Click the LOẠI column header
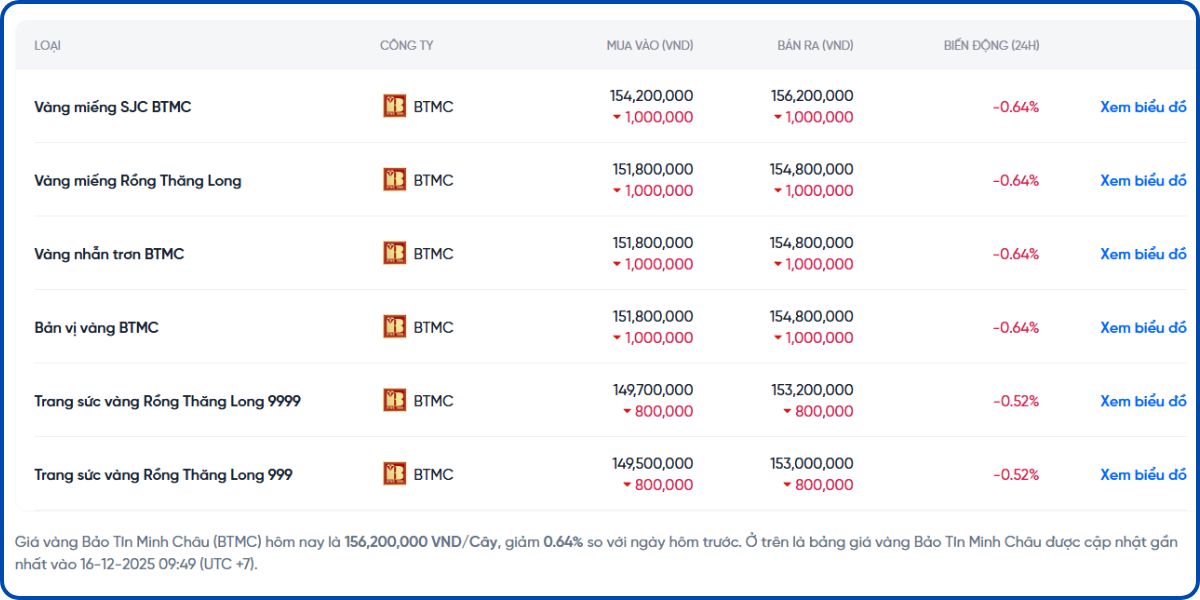 48,46
